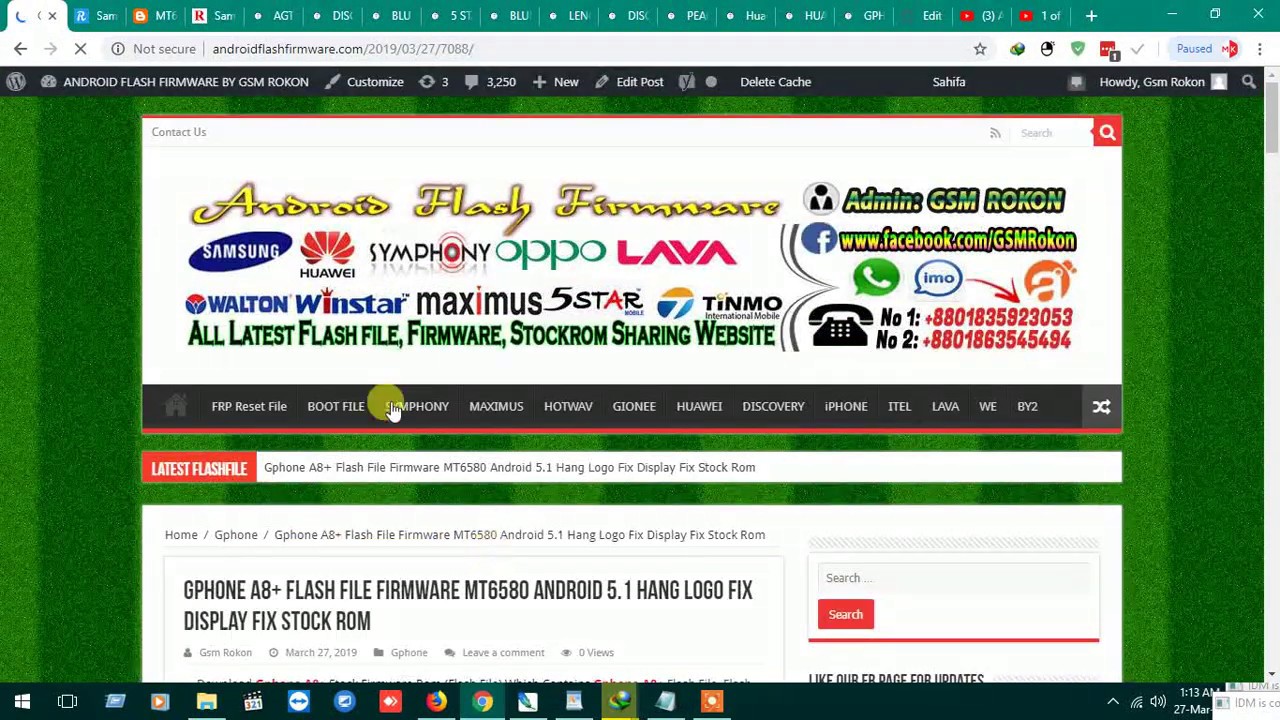Click the Paused profile button in Chrome
The image size is (1280, 720).
(1207, 48)
